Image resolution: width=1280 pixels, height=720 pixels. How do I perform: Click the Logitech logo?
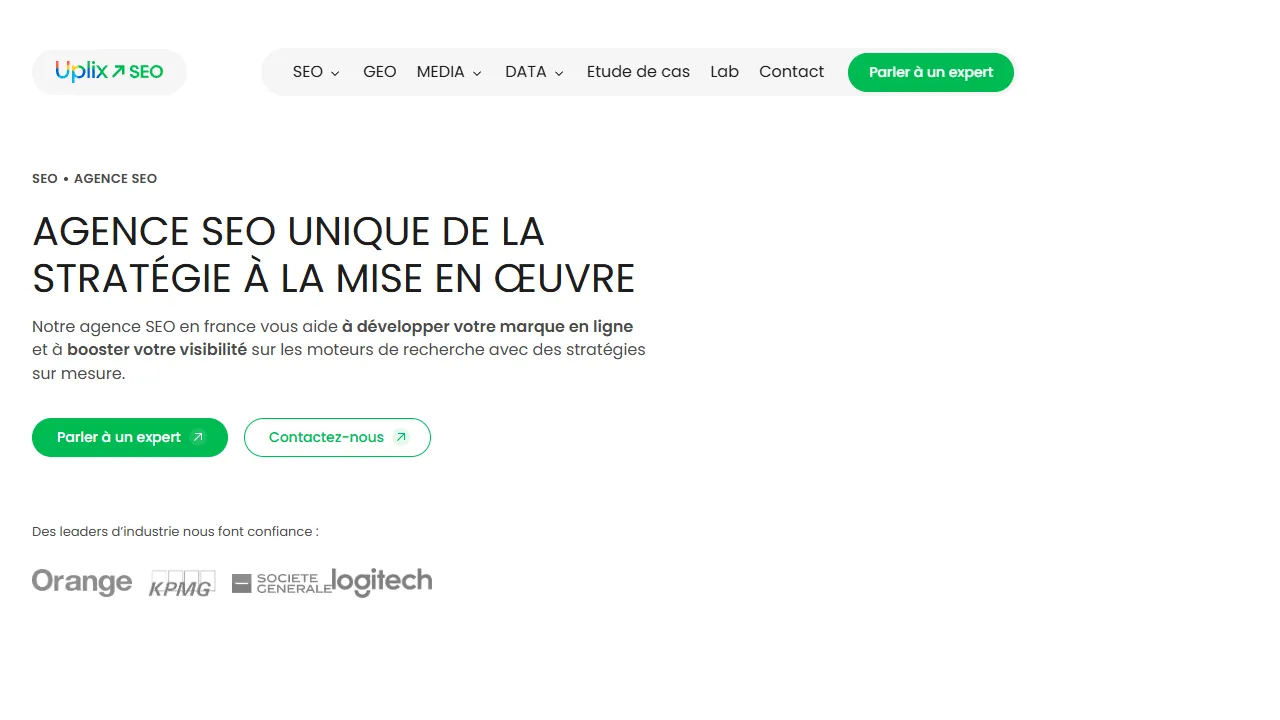tap(382, 581)
